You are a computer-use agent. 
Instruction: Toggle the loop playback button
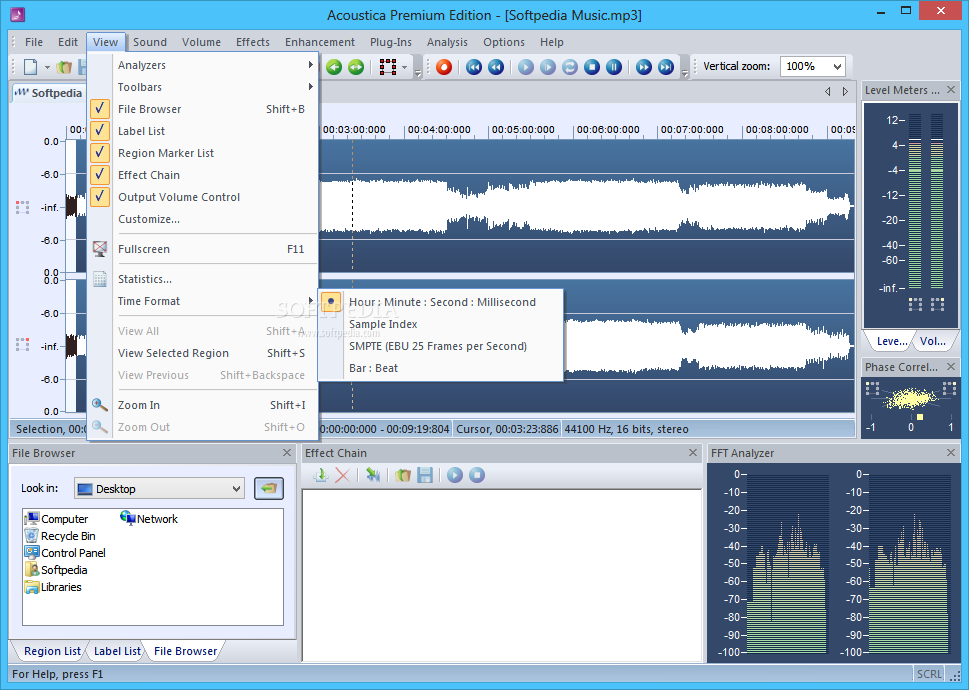[570, 67]
